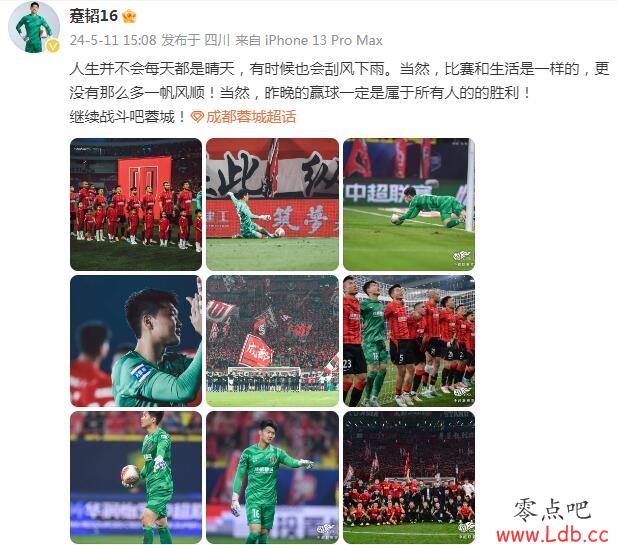Open the fan stand with flags photo
This screenshot has width=618, height=545.
[272, 341]
